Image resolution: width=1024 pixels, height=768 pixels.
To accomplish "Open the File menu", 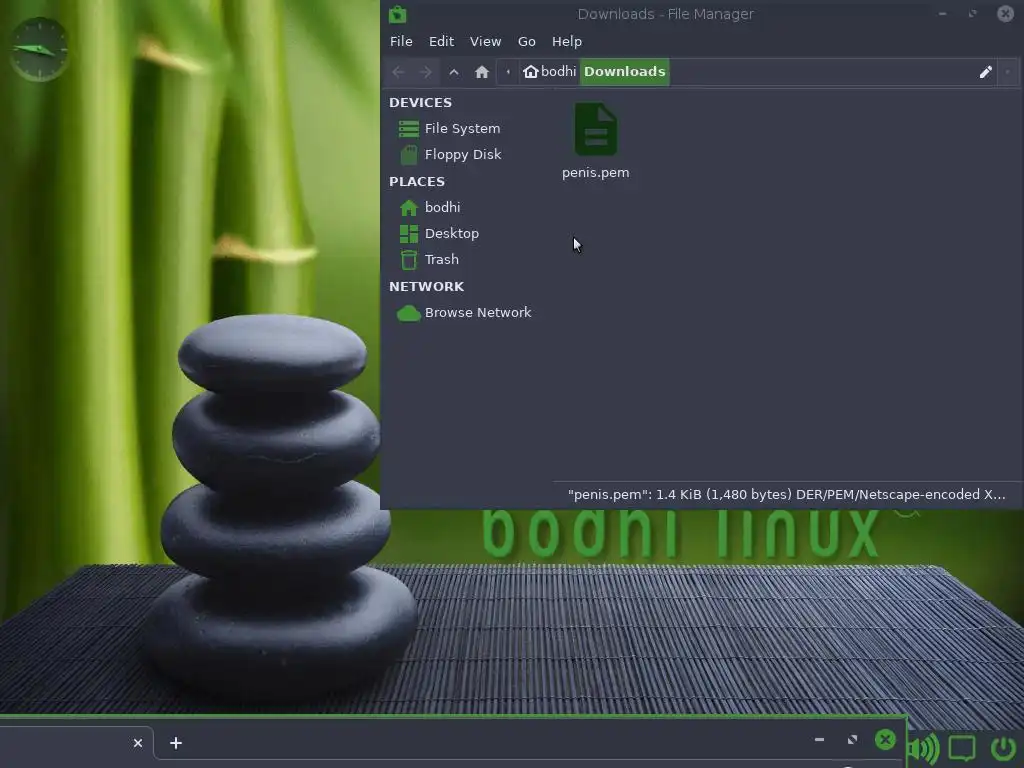I will click(401, 41).
